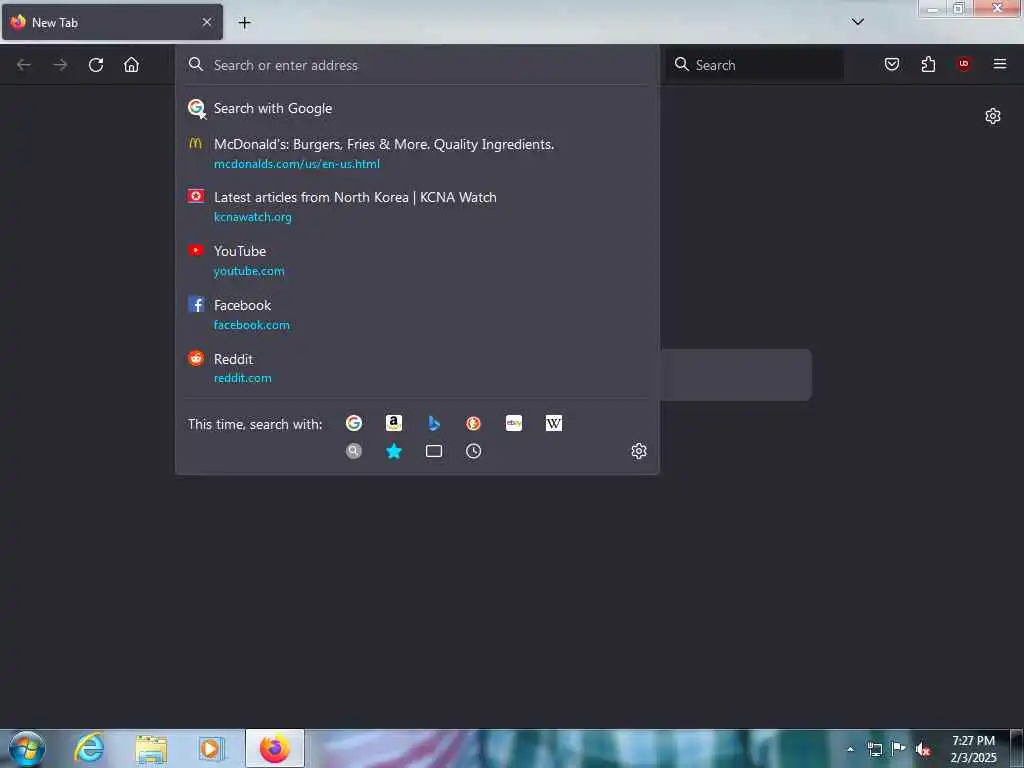Launch Windows Media Player from taskbar
Screen dimensions: 1024x768
coord(211,748)
